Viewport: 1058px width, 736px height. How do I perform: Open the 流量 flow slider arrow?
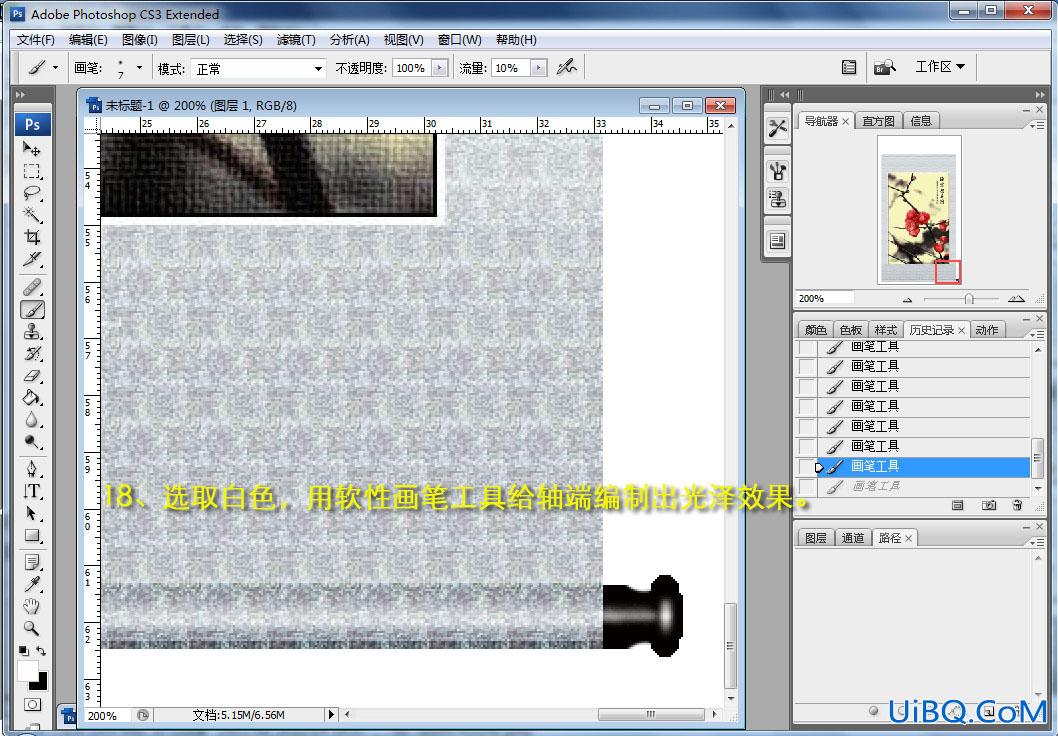pyautogui.click(x=538, y=67)
